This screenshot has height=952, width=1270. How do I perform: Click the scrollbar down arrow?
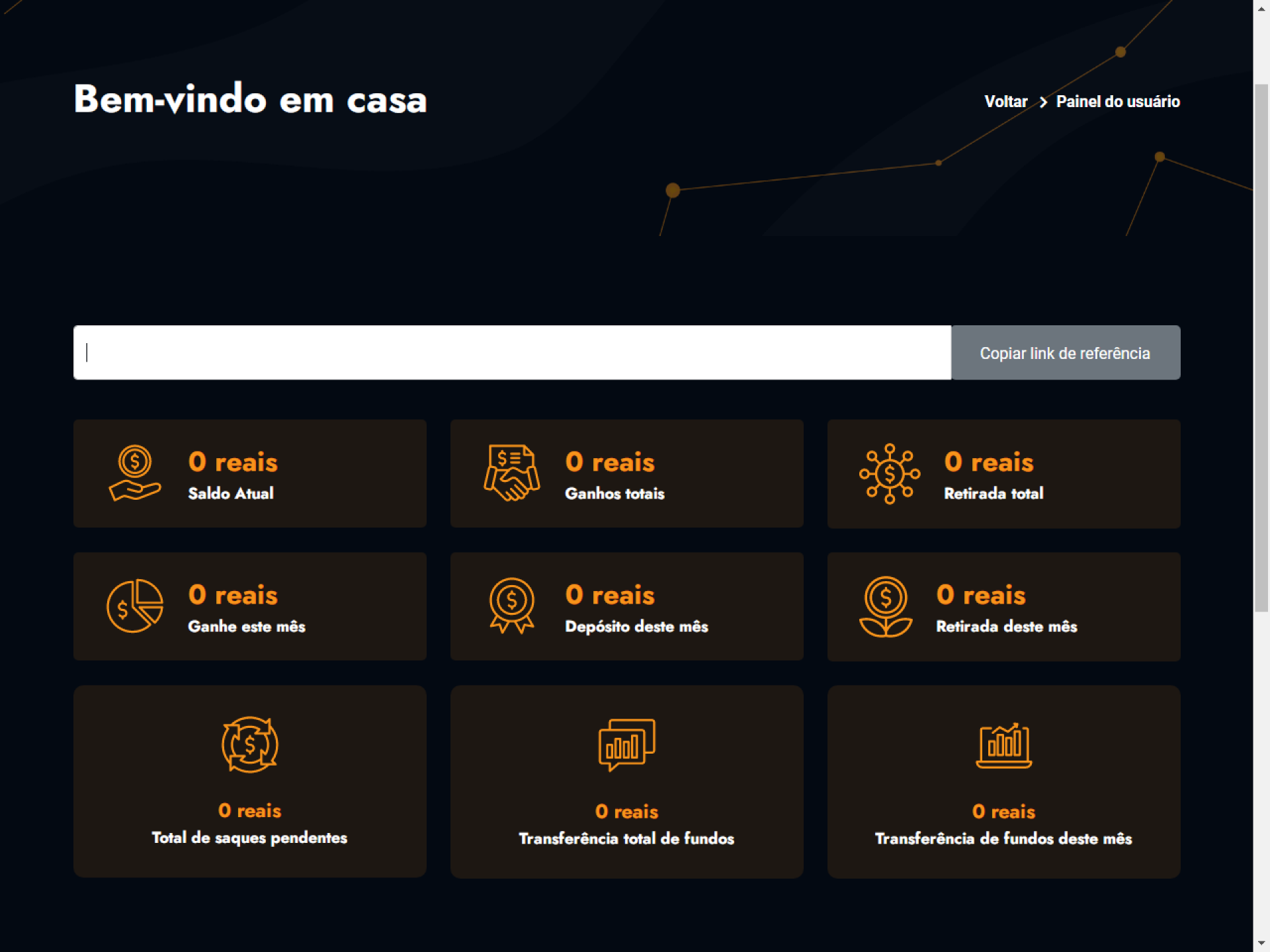(1261, 943)
